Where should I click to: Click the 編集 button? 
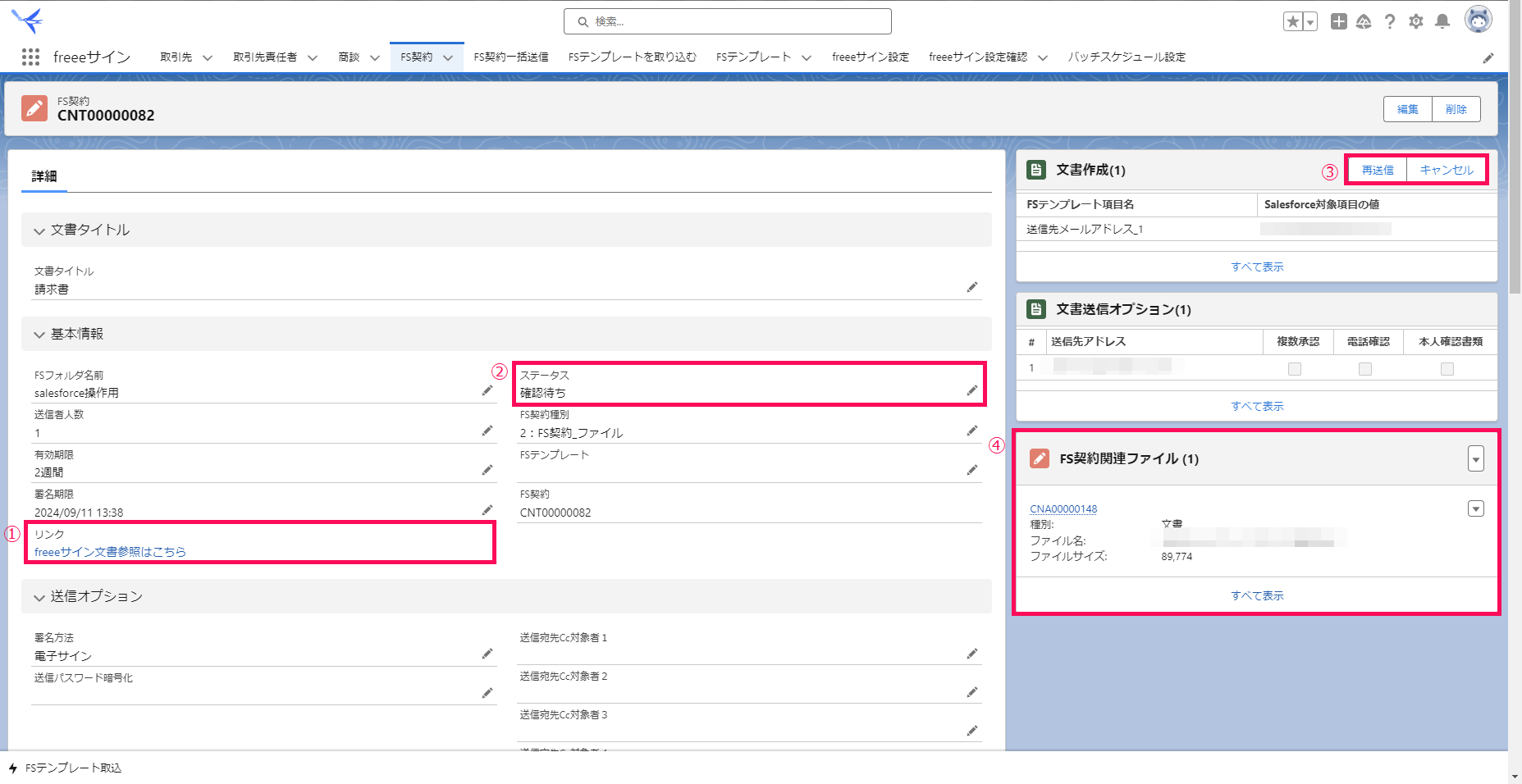click(x=1408, y=109)
